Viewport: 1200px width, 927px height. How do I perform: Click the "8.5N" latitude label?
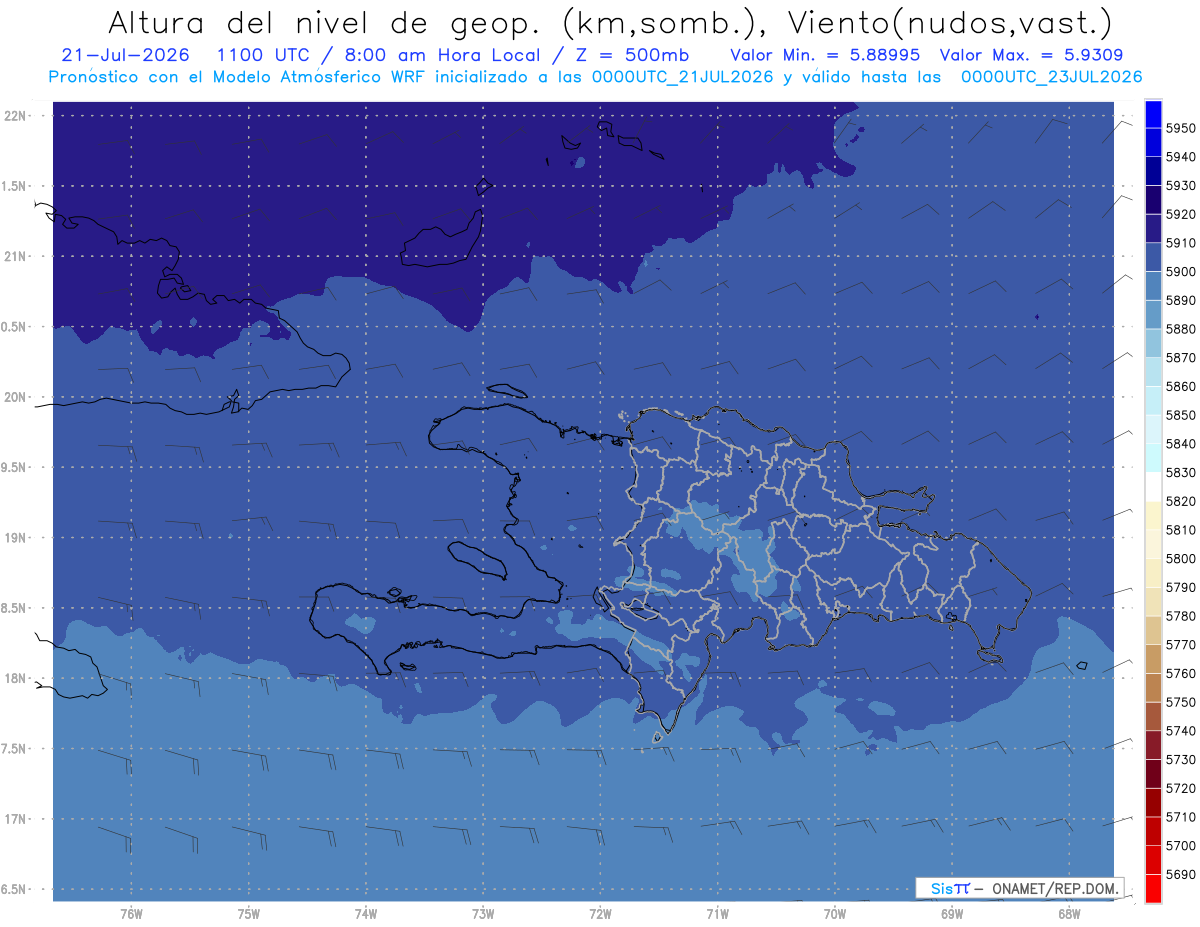(15, 608)
